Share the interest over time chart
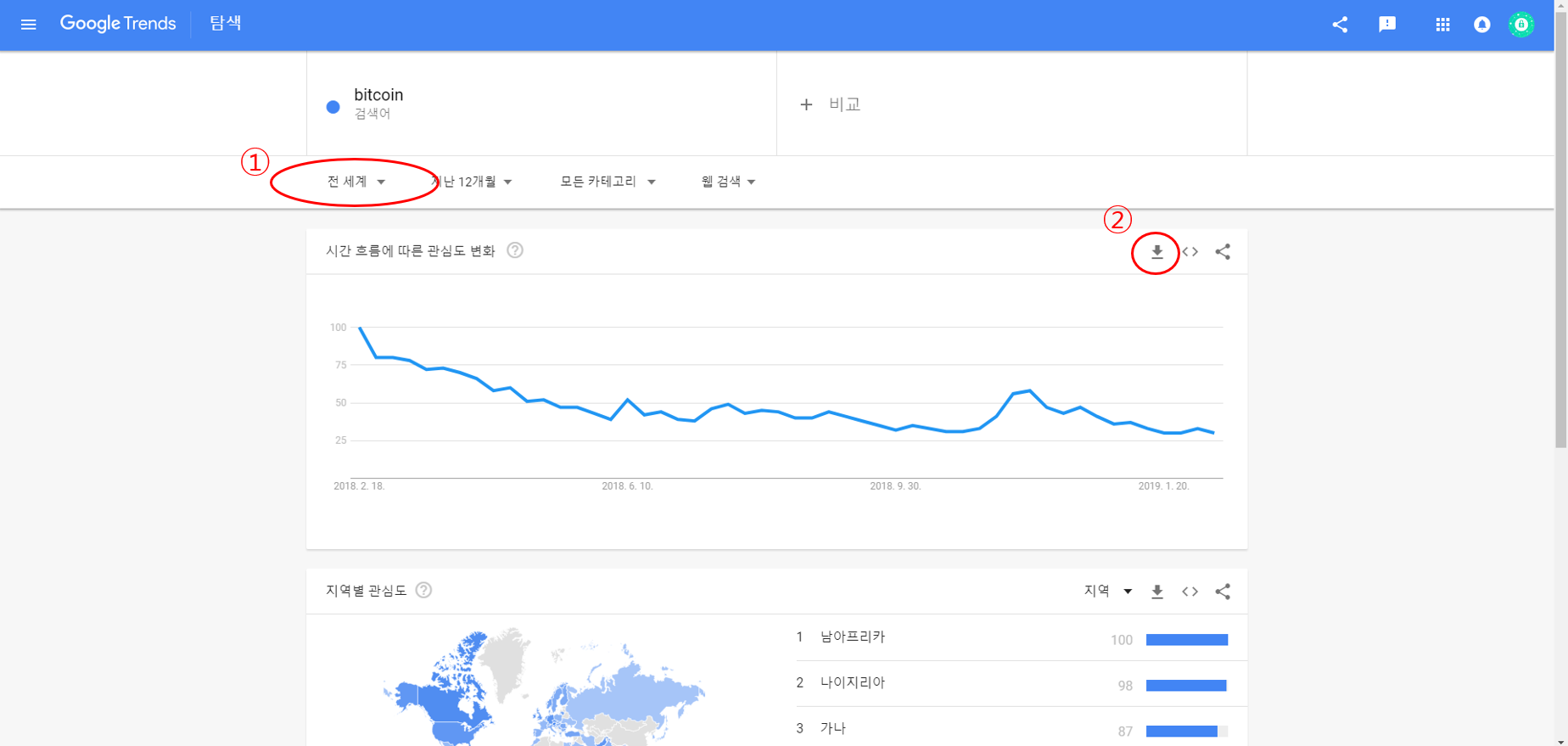The height and width of the screenshot is (746, 1568). click(x=1223, y=252)
